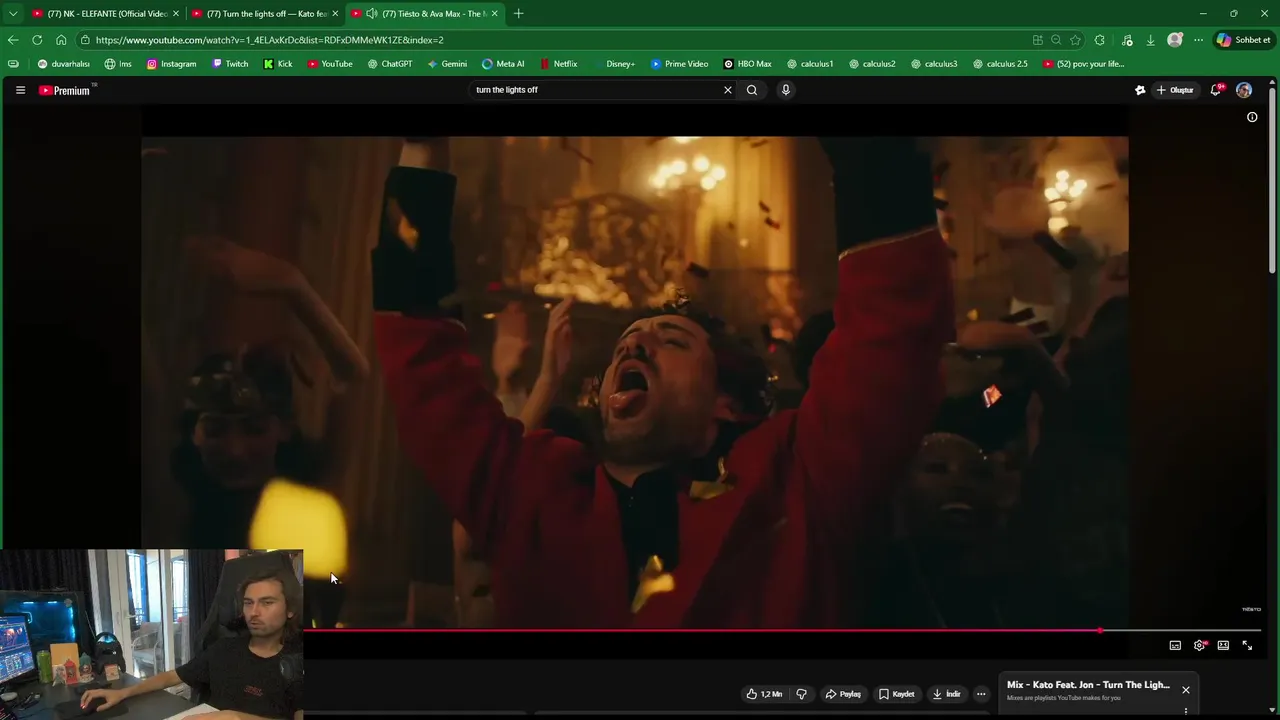The image size is (1280, 720).
Task: Click the Kaydet save button
Action: coord(897,694)
